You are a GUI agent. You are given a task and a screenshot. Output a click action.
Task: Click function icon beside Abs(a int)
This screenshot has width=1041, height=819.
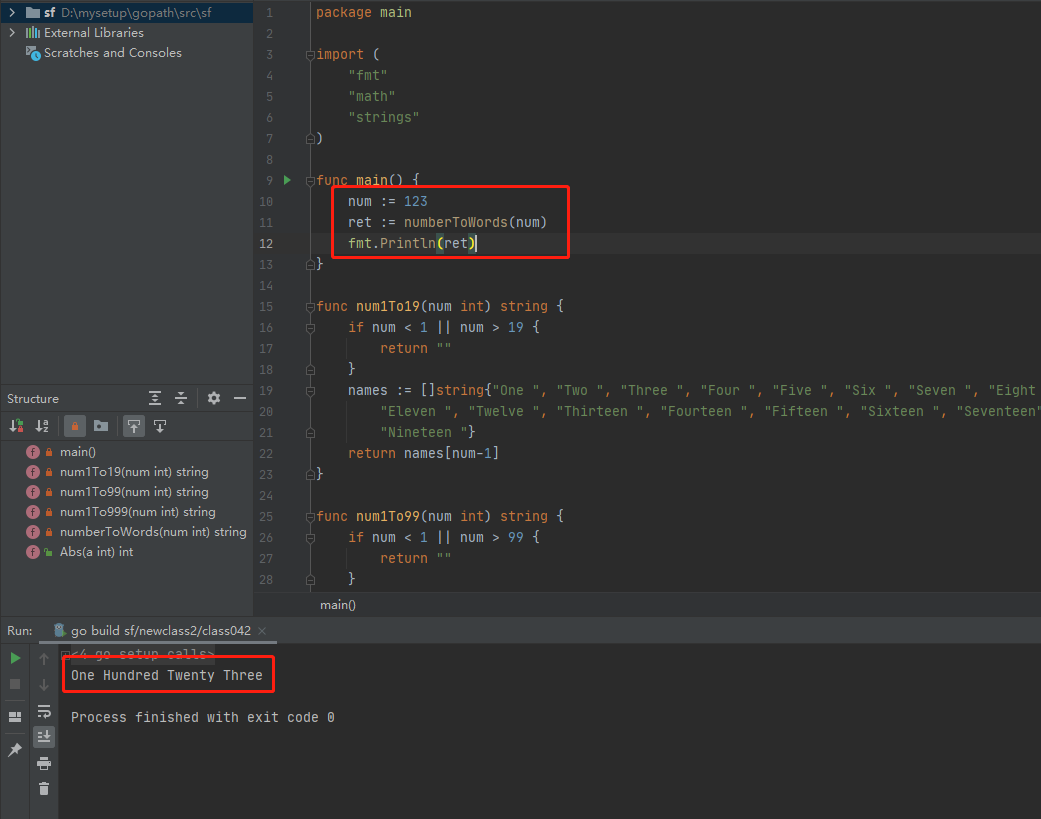coord(33,552)
